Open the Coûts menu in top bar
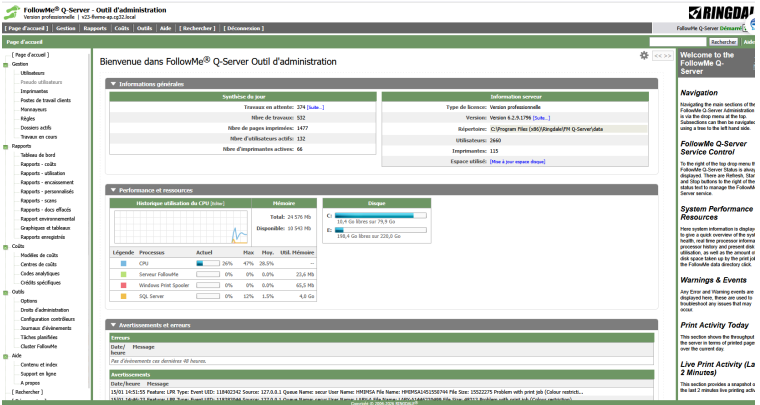The image size is (760, 405). [122, 28]
